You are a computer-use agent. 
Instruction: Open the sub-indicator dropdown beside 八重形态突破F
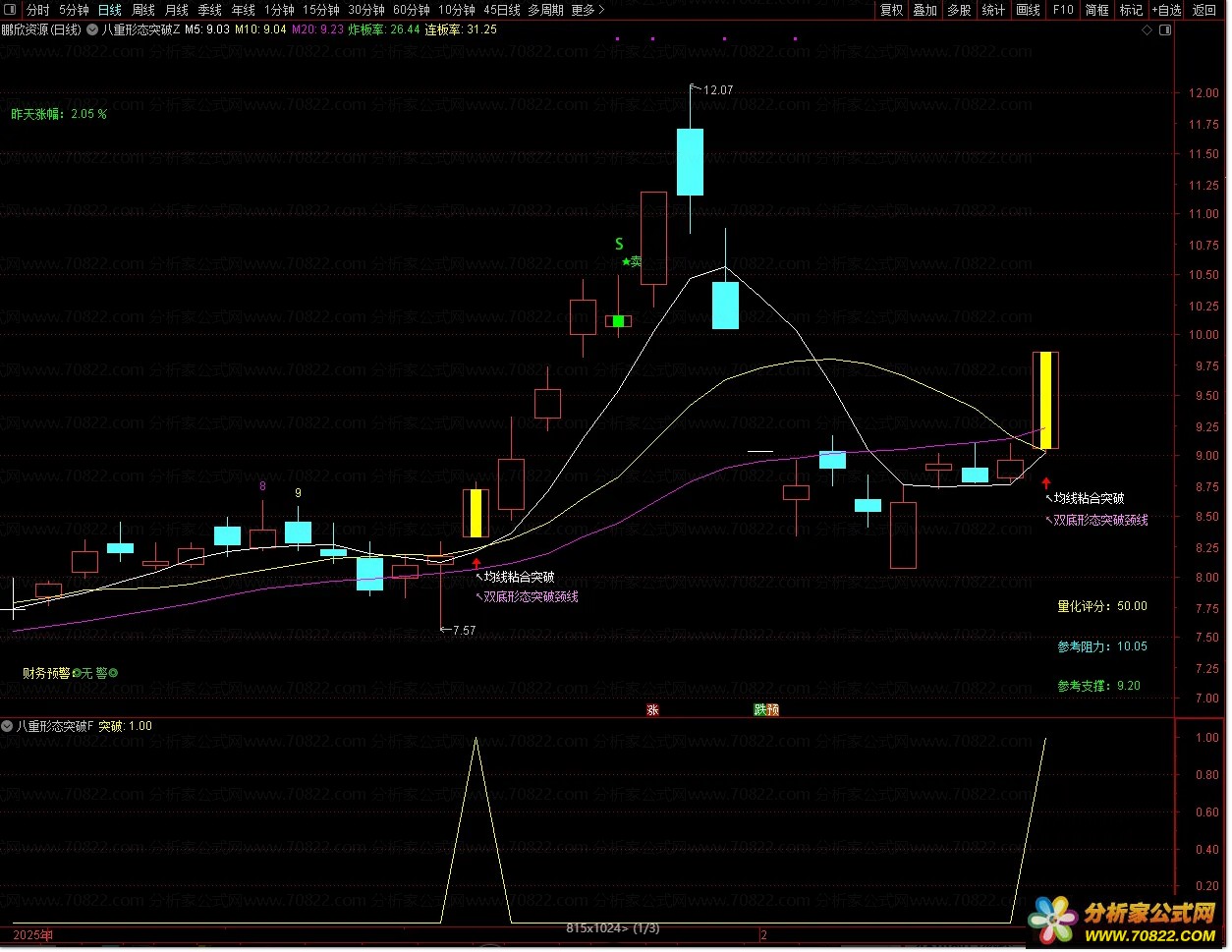(7, 727)
